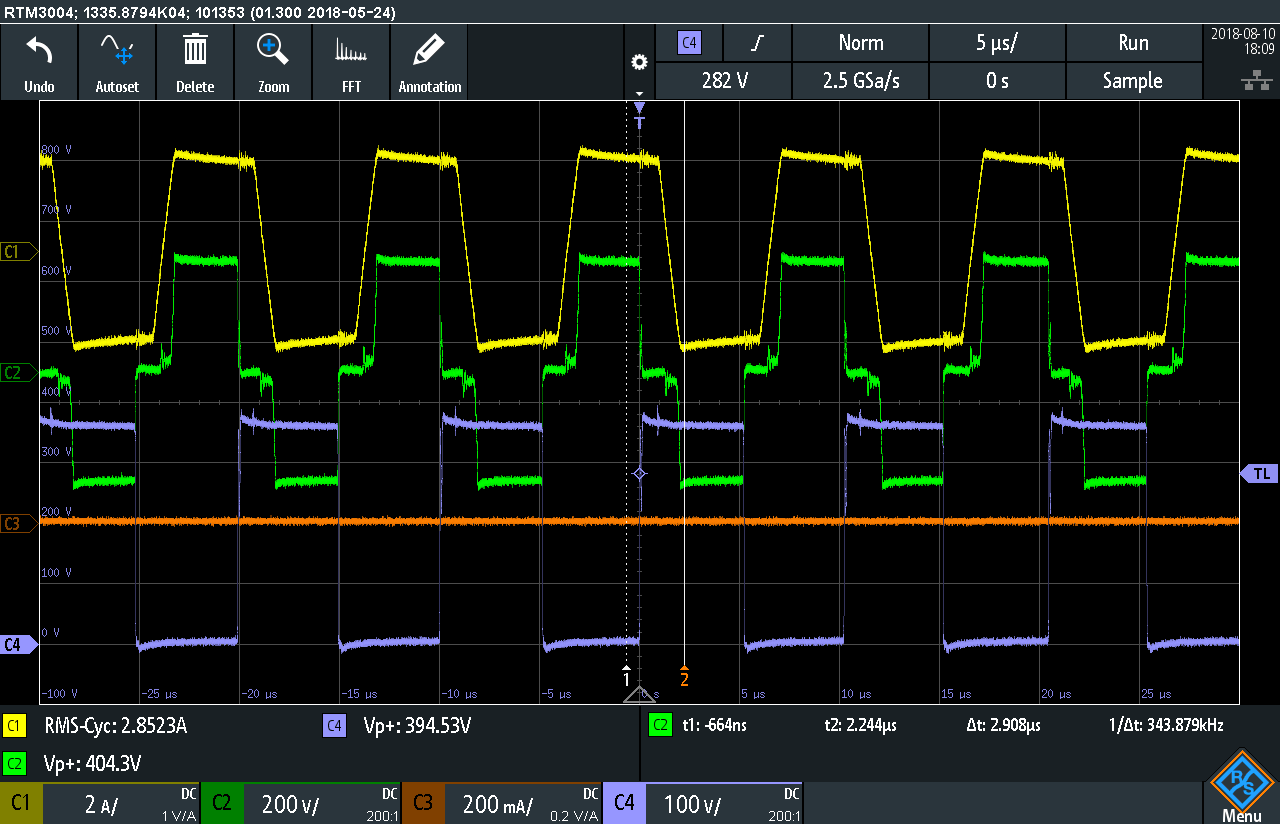This screenshot has width=1280, height=824.
Task: Click the TL trigger level marker
Action: [1260, 473]
